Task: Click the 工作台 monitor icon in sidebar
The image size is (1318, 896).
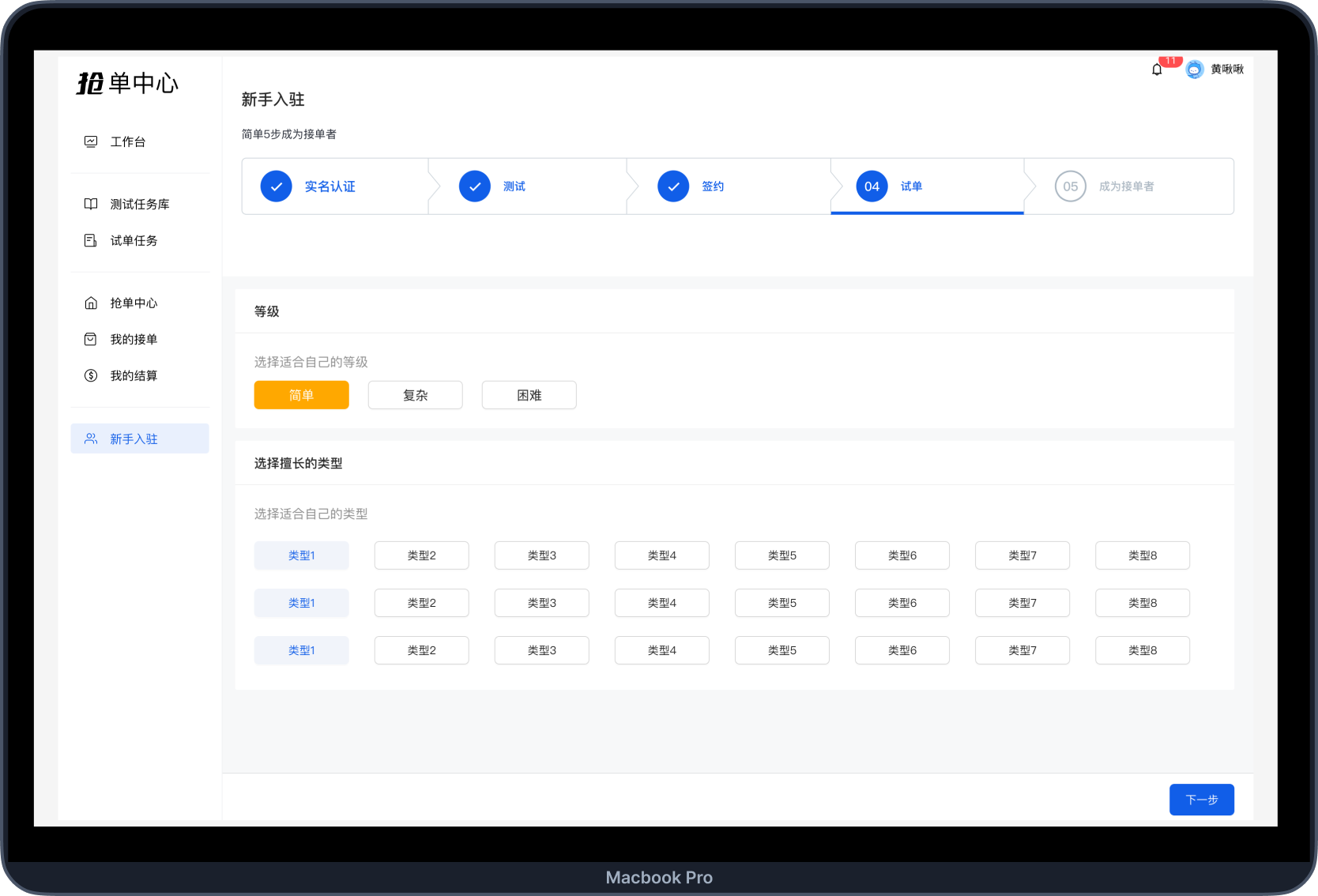Action: pos(91,141)
